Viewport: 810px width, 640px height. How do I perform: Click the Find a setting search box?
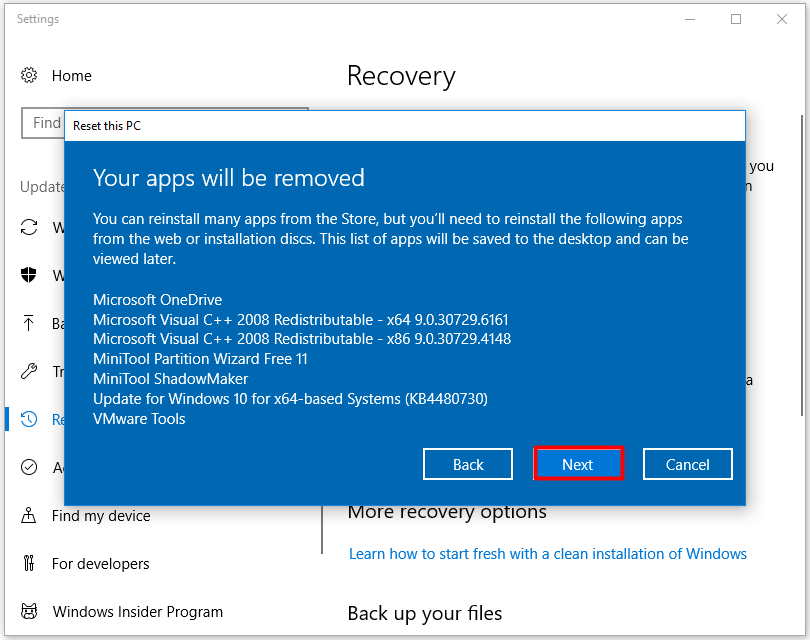click(x=43, y=123)
